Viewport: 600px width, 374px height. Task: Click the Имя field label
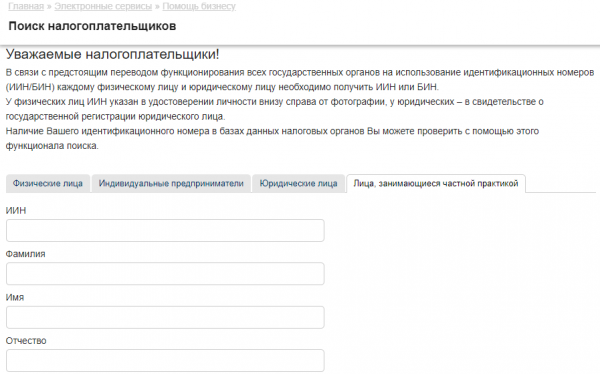pos(15,297)
